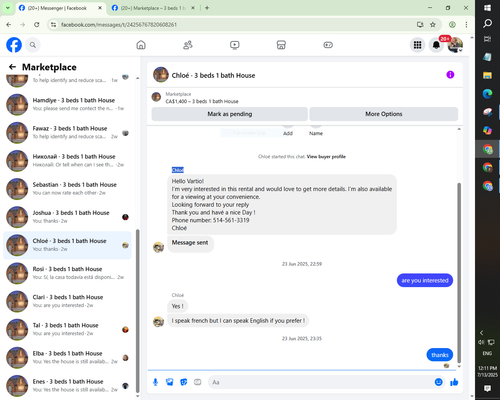Open Windows Start button
This screenshot has height=400, width=500.
[x=487, y=8]
